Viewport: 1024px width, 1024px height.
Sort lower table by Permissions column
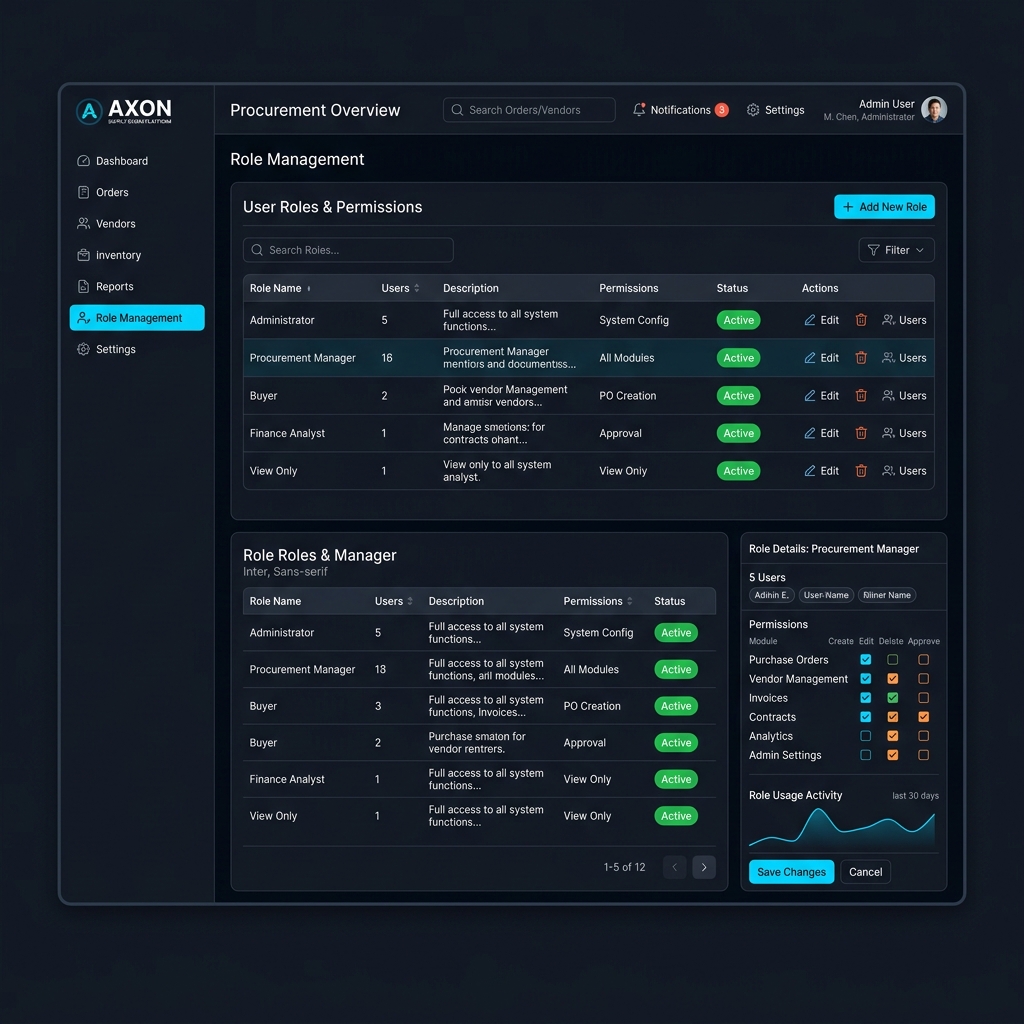[629, 601]
